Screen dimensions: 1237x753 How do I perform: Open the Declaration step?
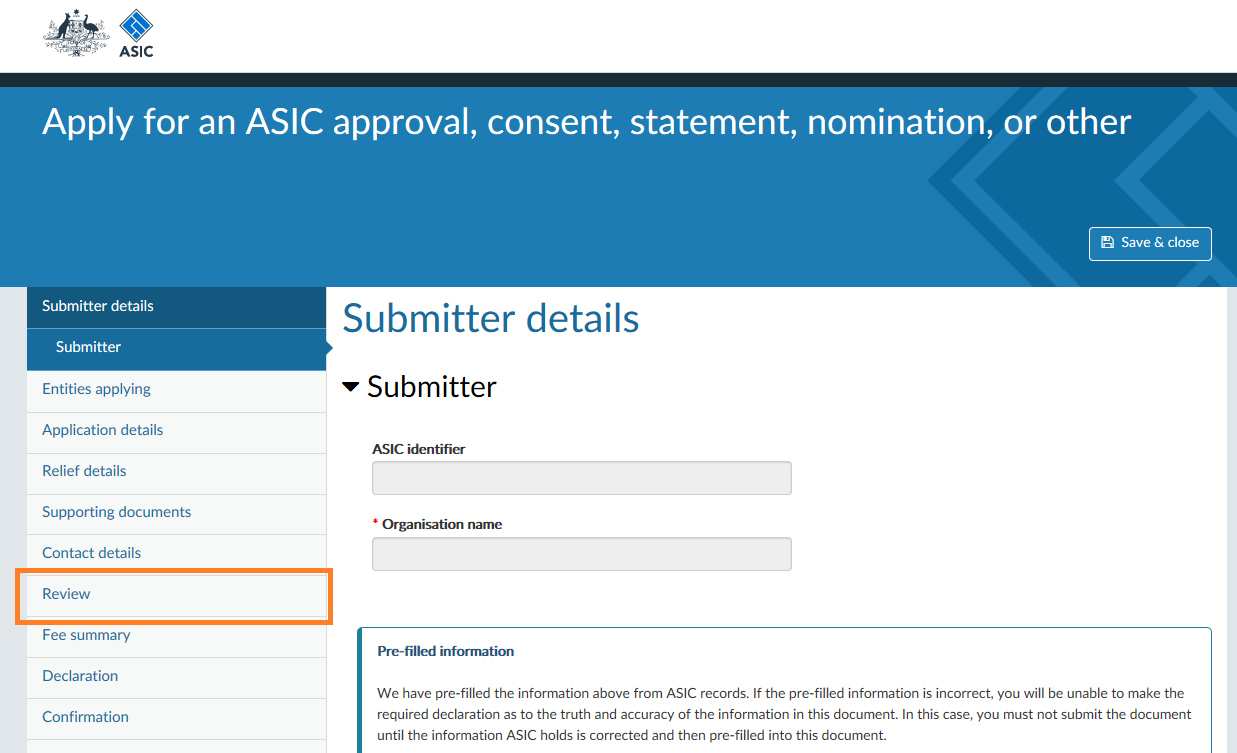(176, 677)
